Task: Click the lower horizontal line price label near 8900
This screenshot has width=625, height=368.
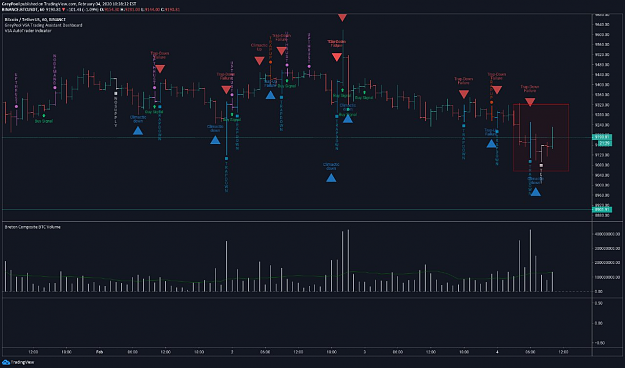Action: (x=602, y=209)
